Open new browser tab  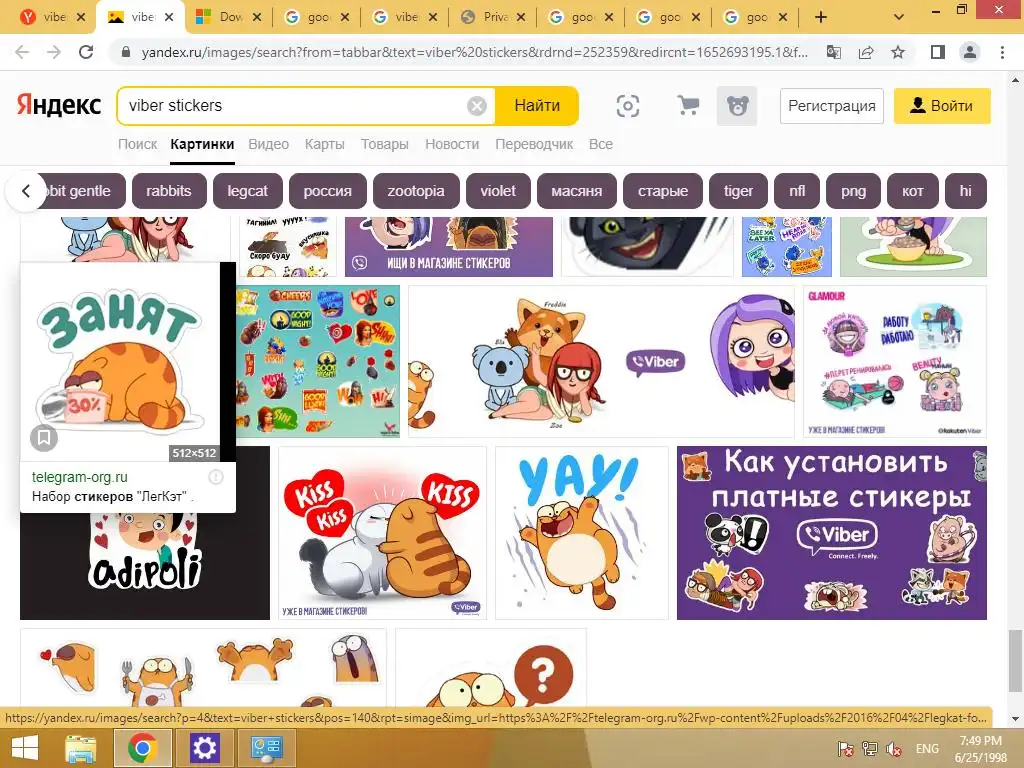(821, 18)
